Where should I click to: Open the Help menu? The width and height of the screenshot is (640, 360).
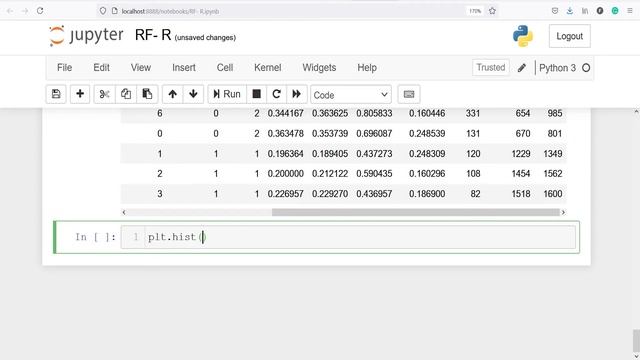tap(367, 68)
